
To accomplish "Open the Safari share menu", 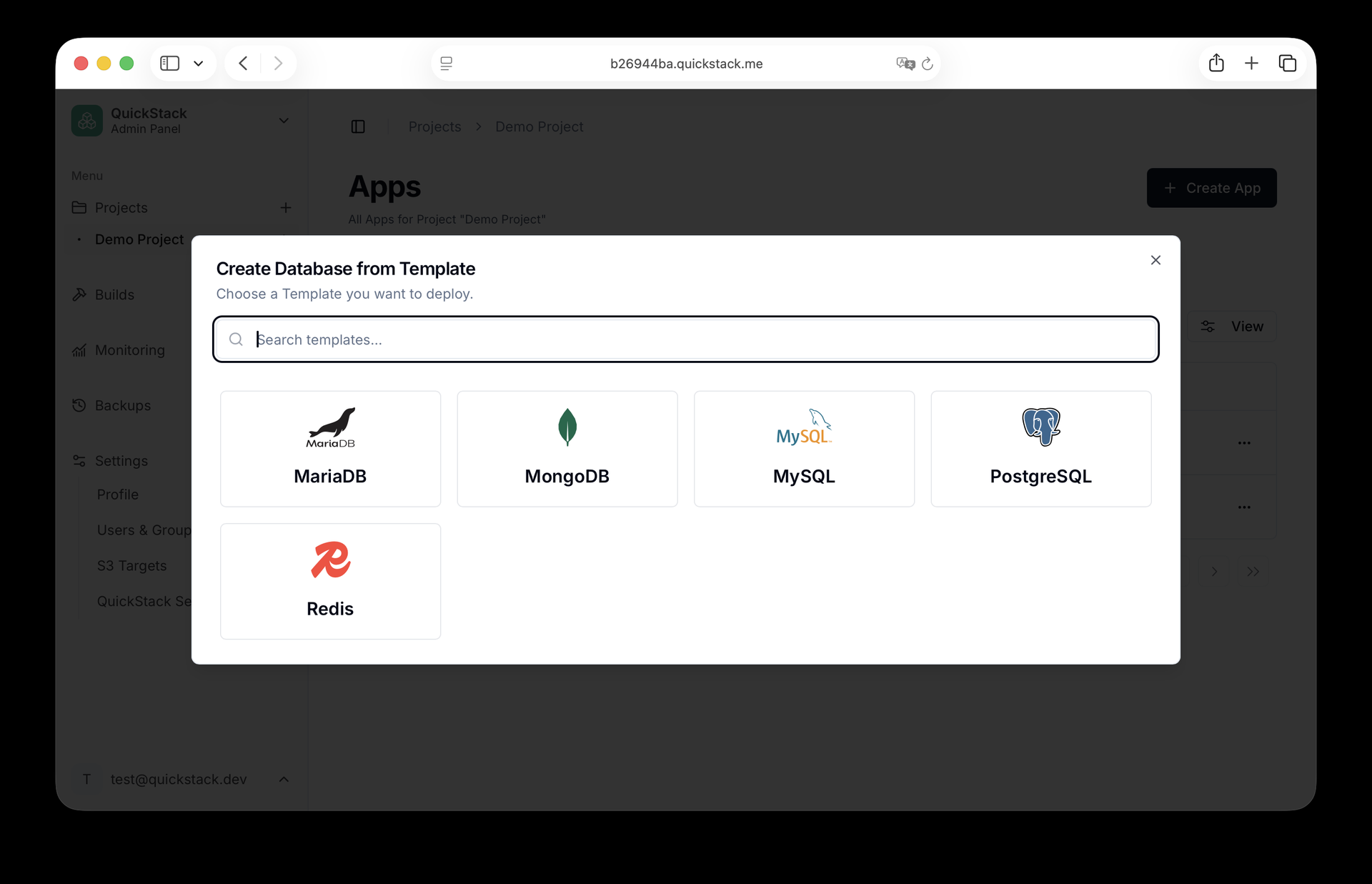I will pyautogui.click(x=1216, y=63).
